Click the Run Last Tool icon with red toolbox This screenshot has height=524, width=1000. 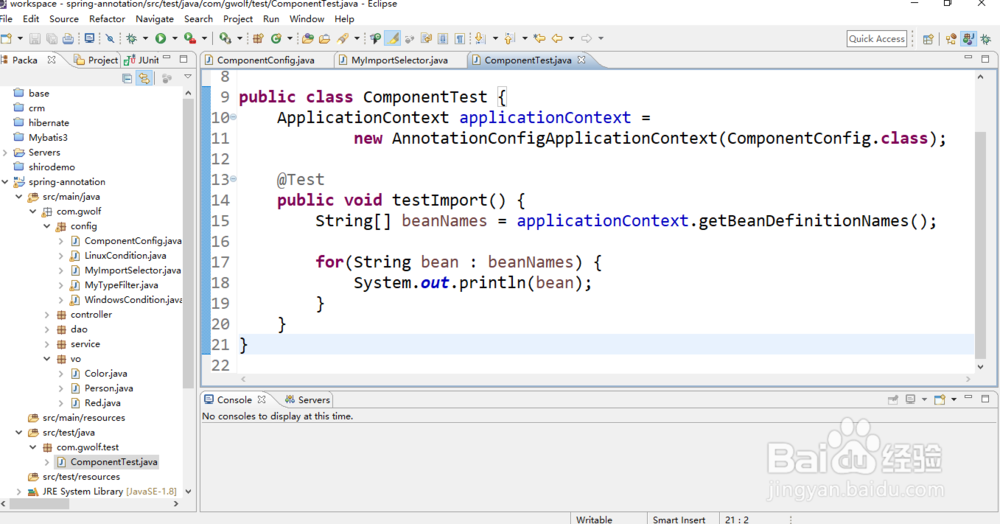(x=190, y=39)
